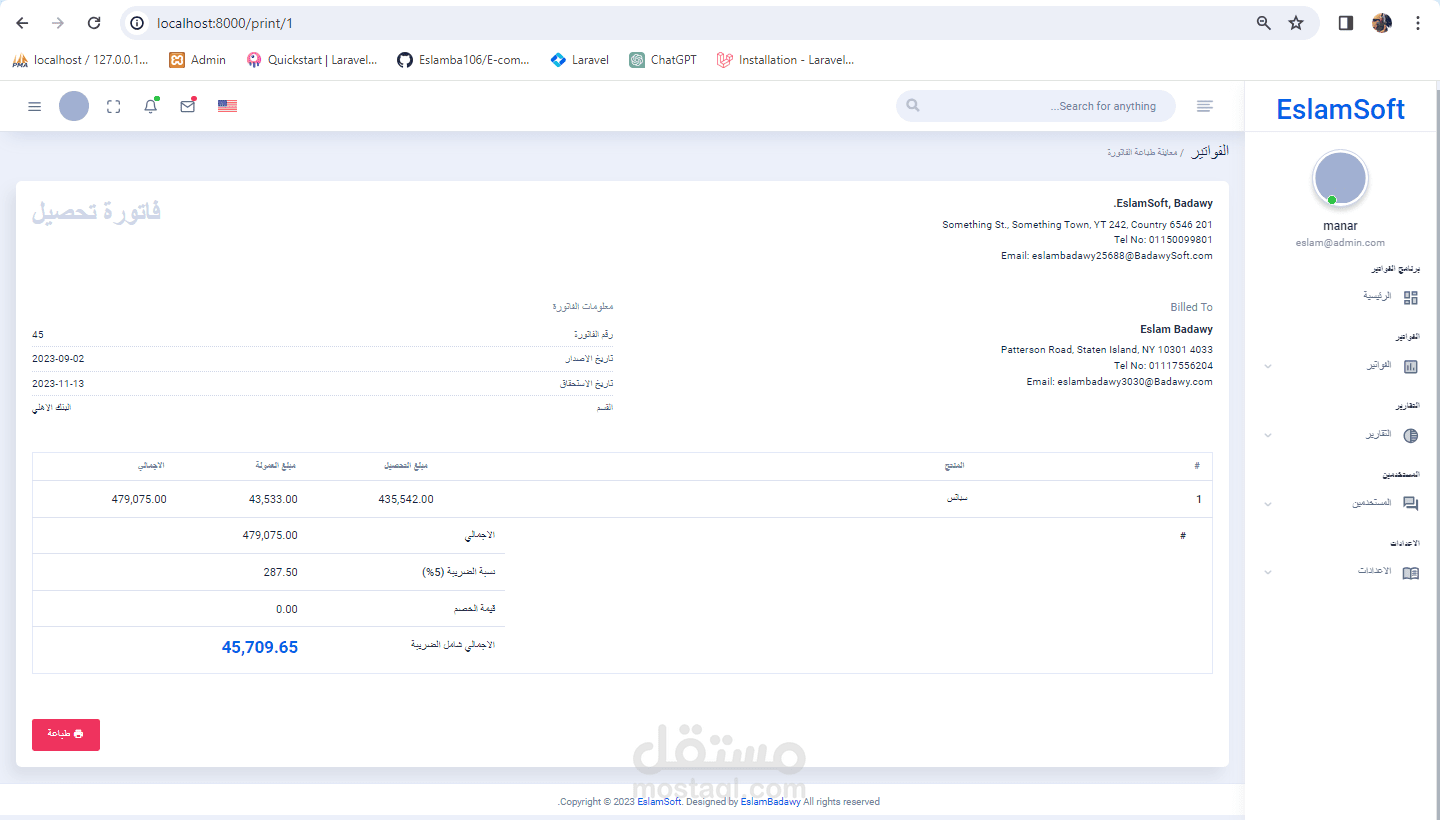Click the manar user name
1440x820 pixels.
click(1340, 226)
